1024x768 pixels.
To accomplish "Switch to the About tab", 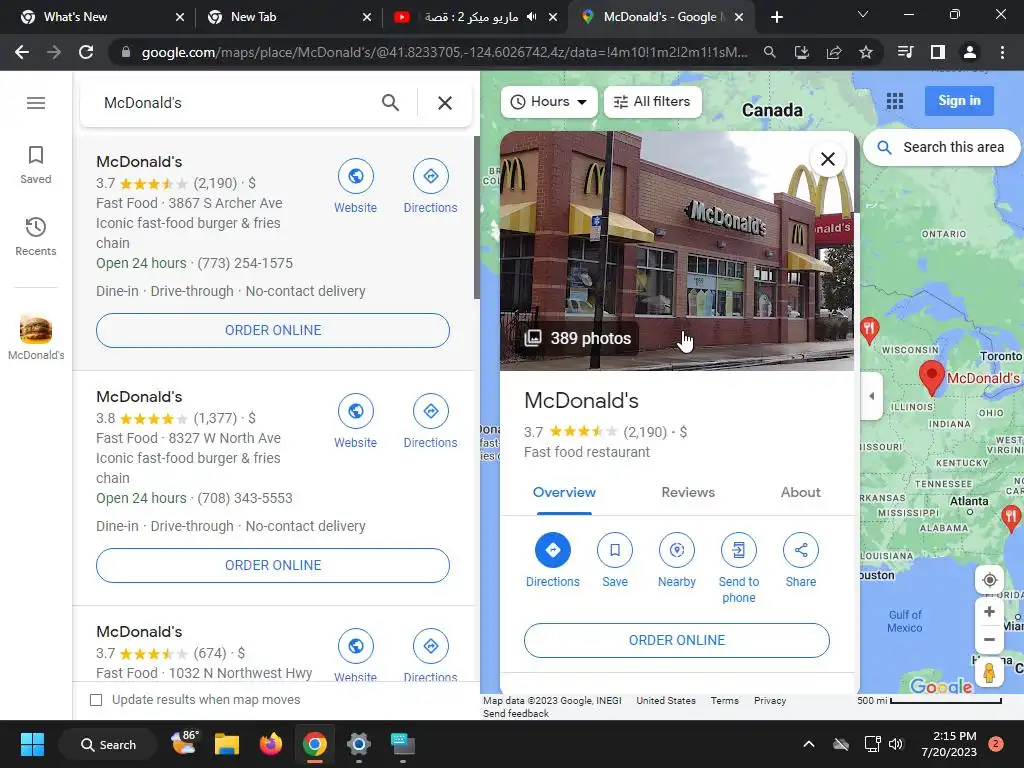I will 801,493.
